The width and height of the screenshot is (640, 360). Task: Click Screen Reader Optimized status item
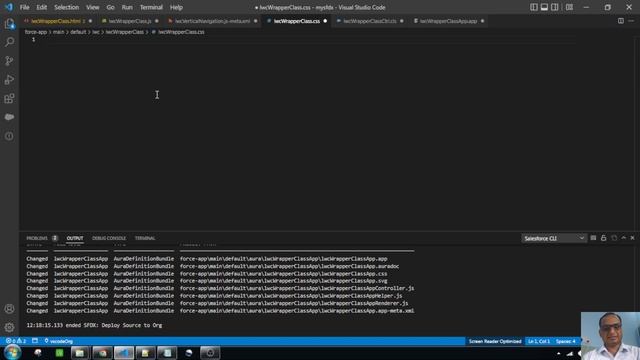coord(495,341)
